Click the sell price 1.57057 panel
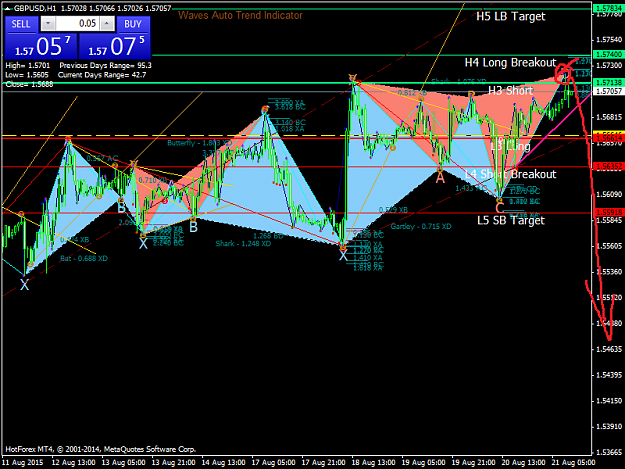Screen dimensions: 625x469 (x=41, y=46)
